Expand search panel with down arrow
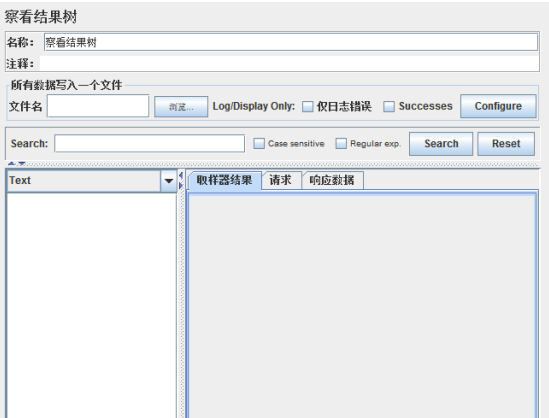549x418 pixels. click(x=22, y=163)
